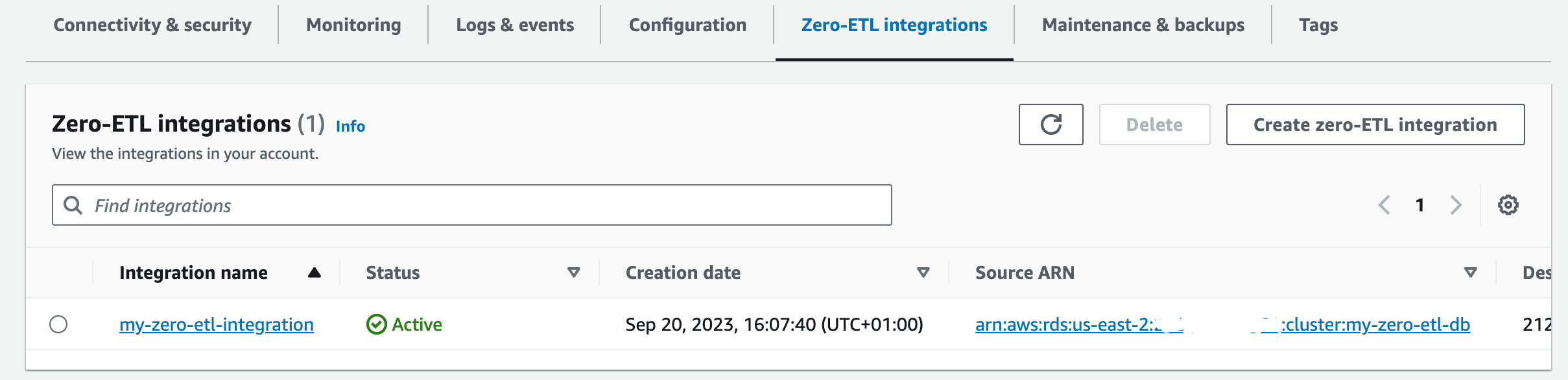Open Maintenance & backups tab

1143,25
